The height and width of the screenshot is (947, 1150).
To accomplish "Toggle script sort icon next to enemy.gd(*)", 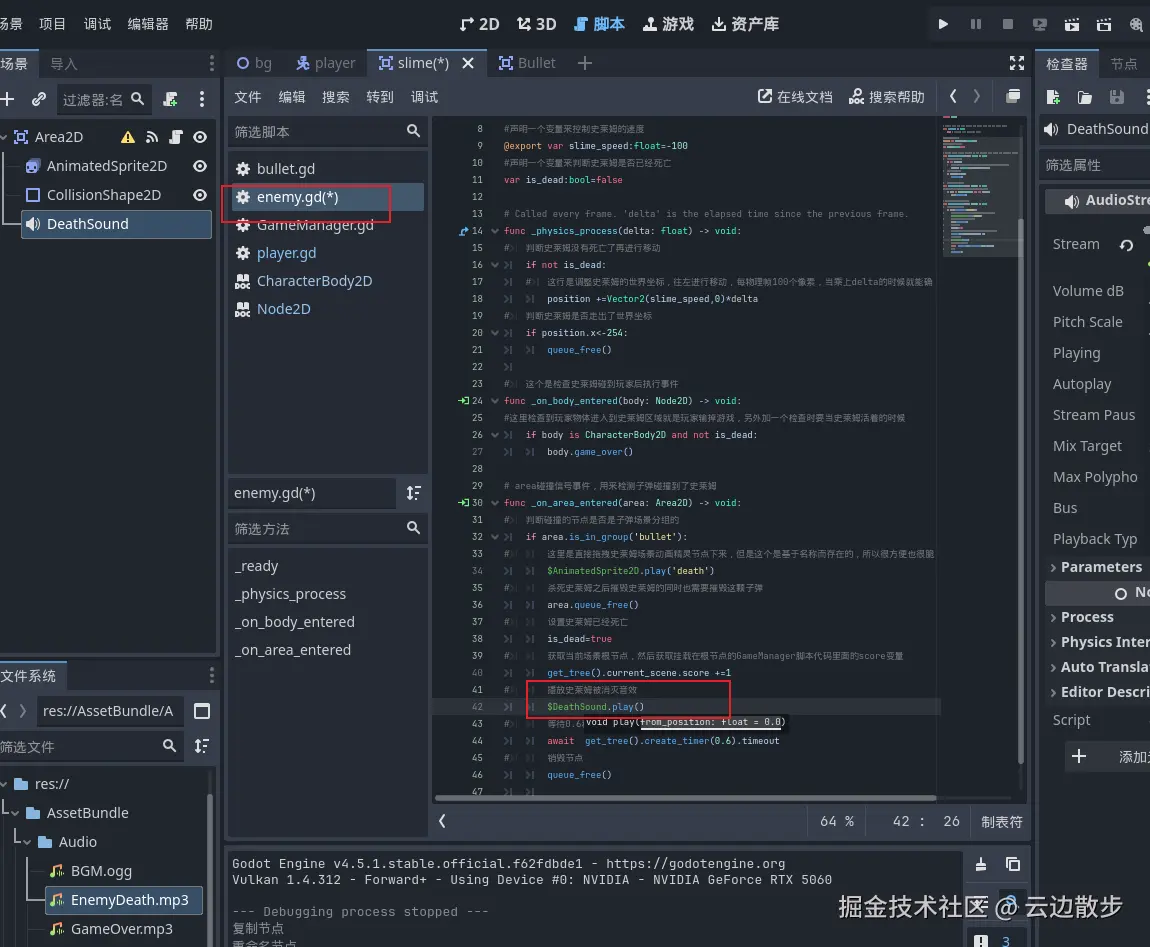I will pyautogui.click(x=414, y=493).
